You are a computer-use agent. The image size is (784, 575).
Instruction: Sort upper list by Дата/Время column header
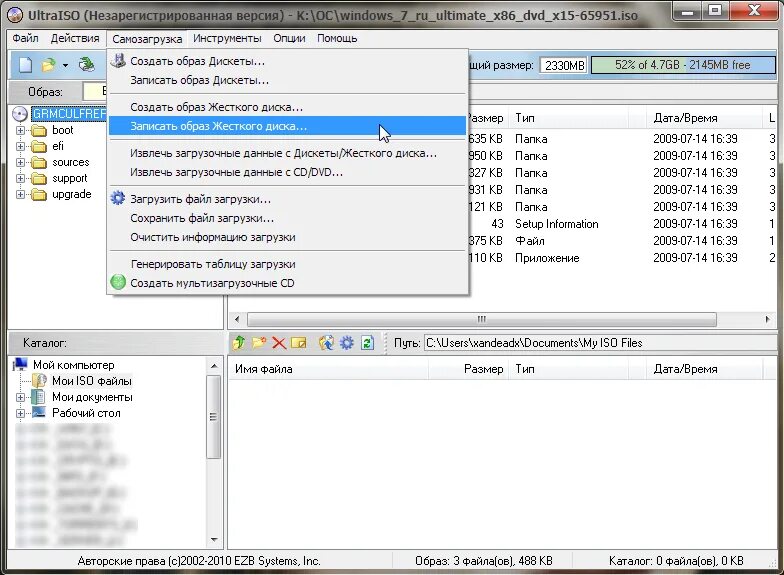[x=704, y=118]
